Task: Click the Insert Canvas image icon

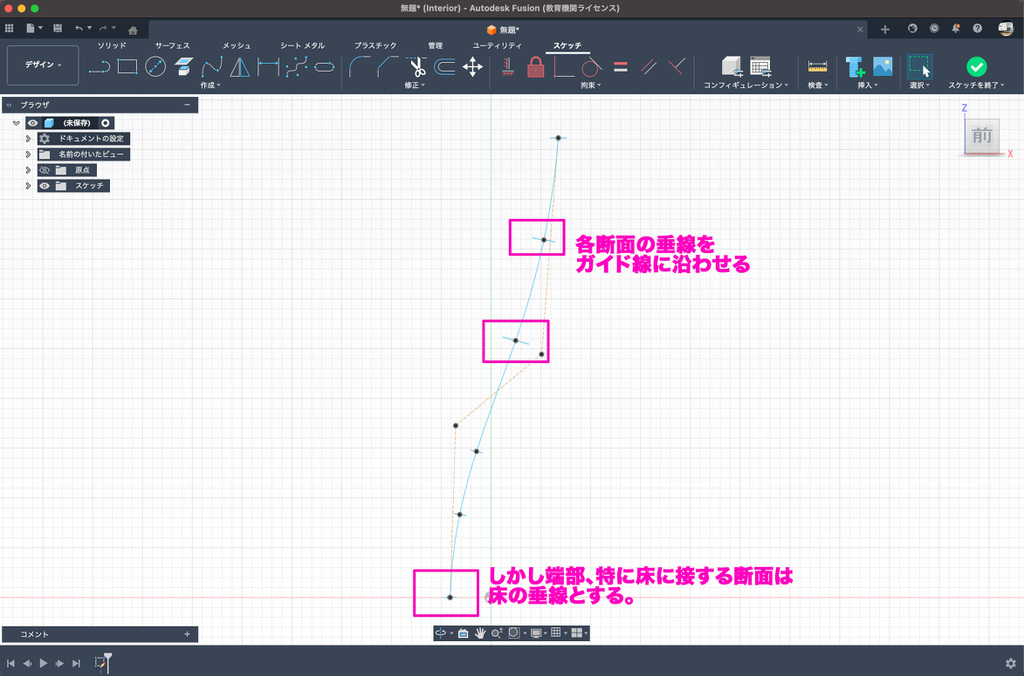Action: [882, 67]
